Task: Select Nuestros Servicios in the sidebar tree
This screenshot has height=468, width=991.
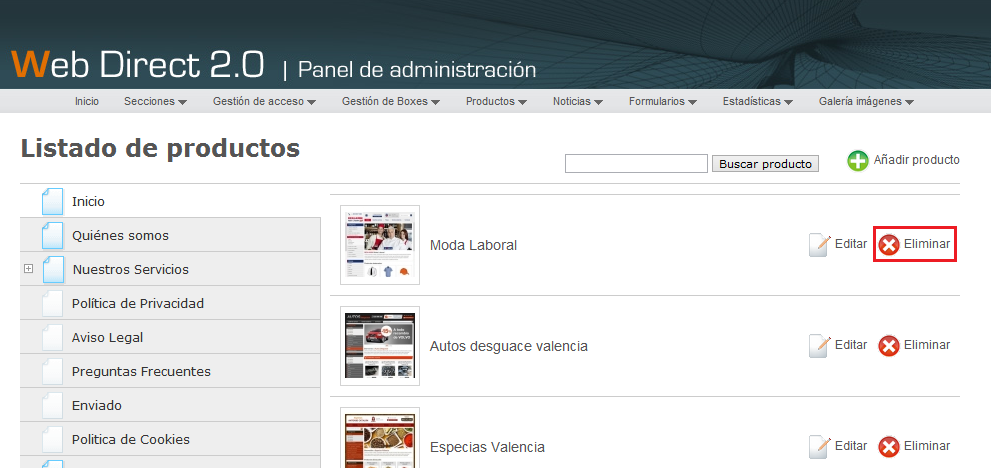Action: 131,269
